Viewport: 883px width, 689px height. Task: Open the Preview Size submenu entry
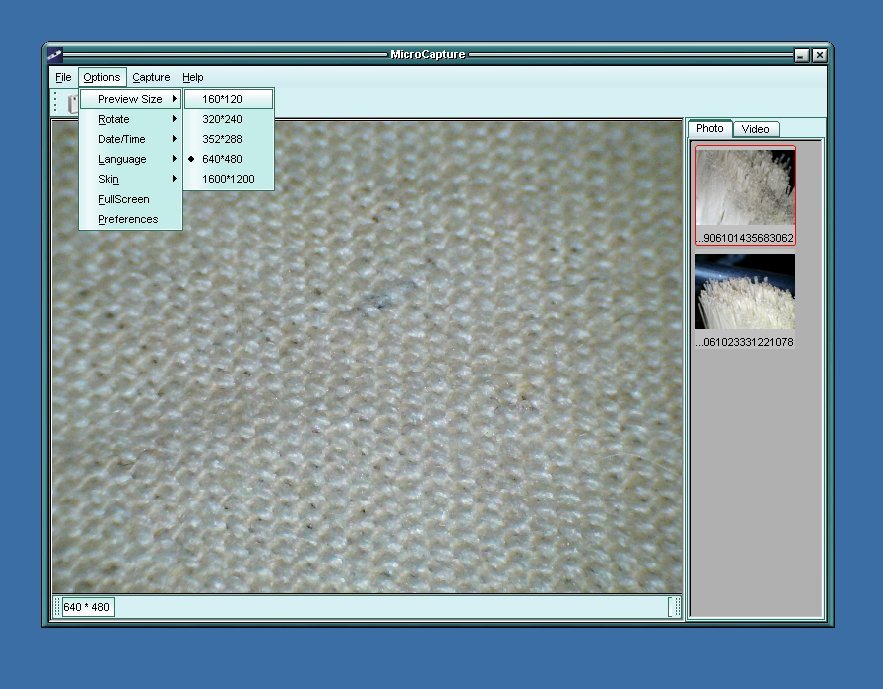130,99
